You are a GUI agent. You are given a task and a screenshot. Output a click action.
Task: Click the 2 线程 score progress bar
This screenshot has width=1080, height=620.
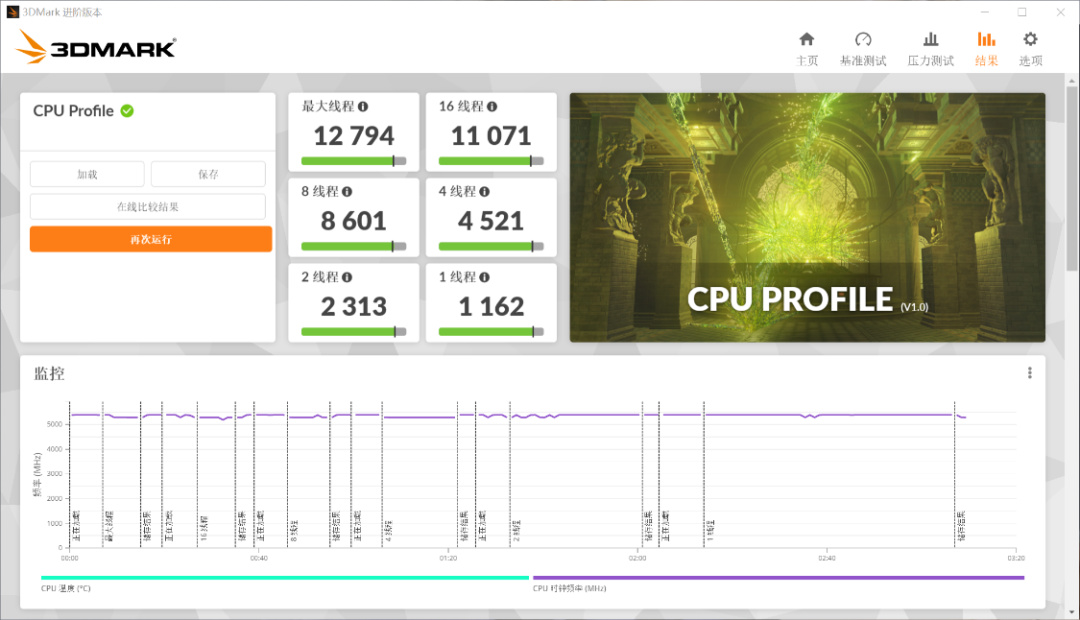(x=353, y=332)
